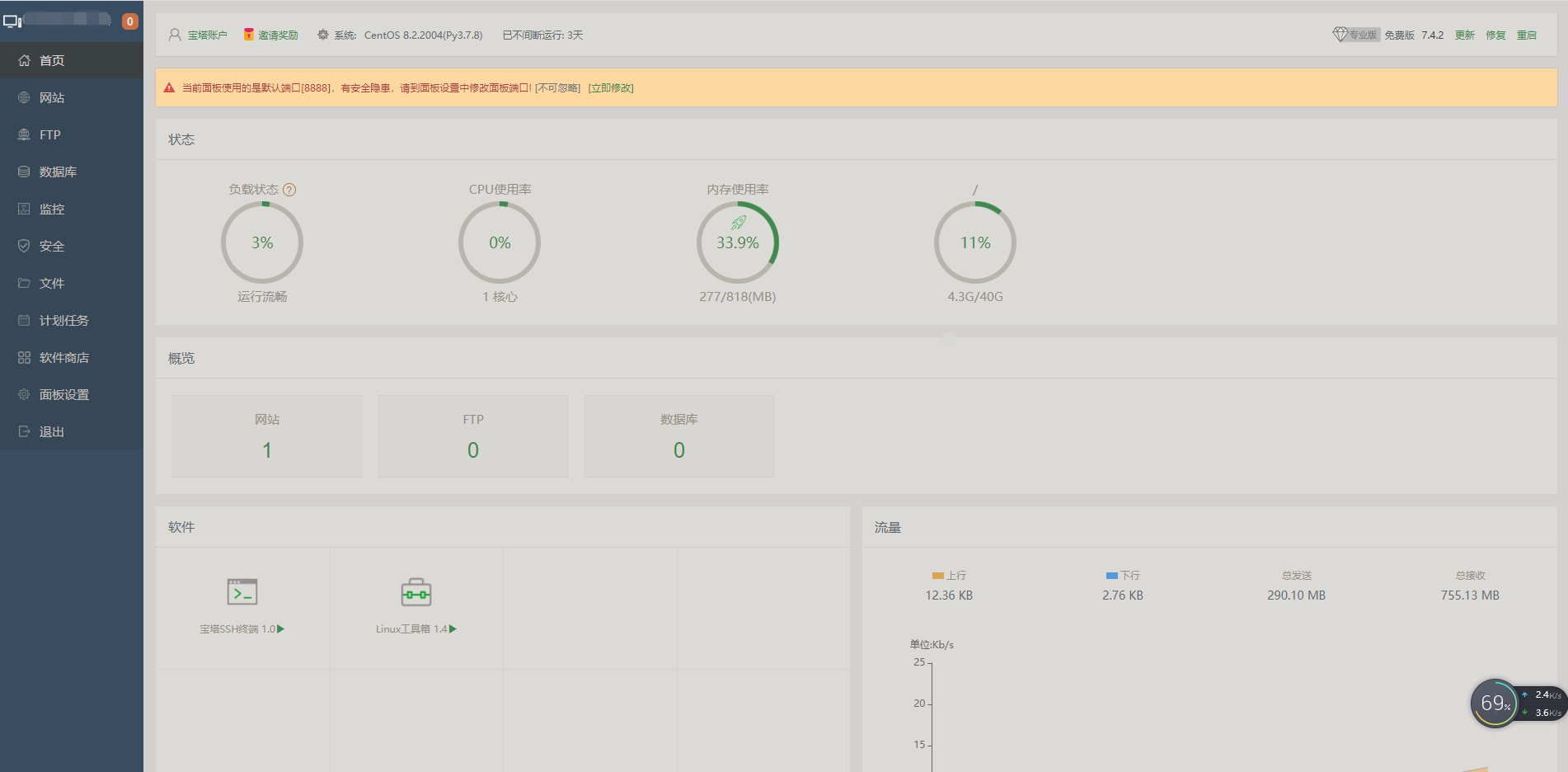Click the play arrow after Linux工具箱 1.4

[453, 629]
